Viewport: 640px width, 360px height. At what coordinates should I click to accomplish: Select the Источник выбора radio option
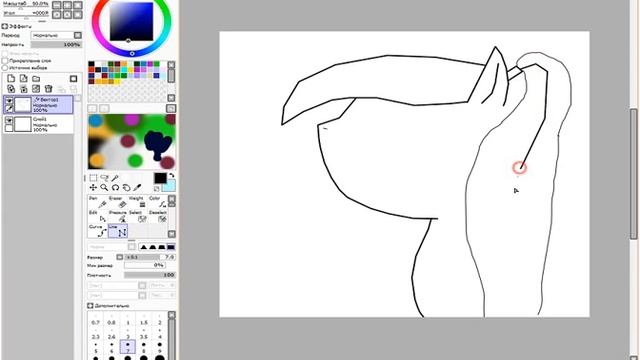(x=5, y=67)
